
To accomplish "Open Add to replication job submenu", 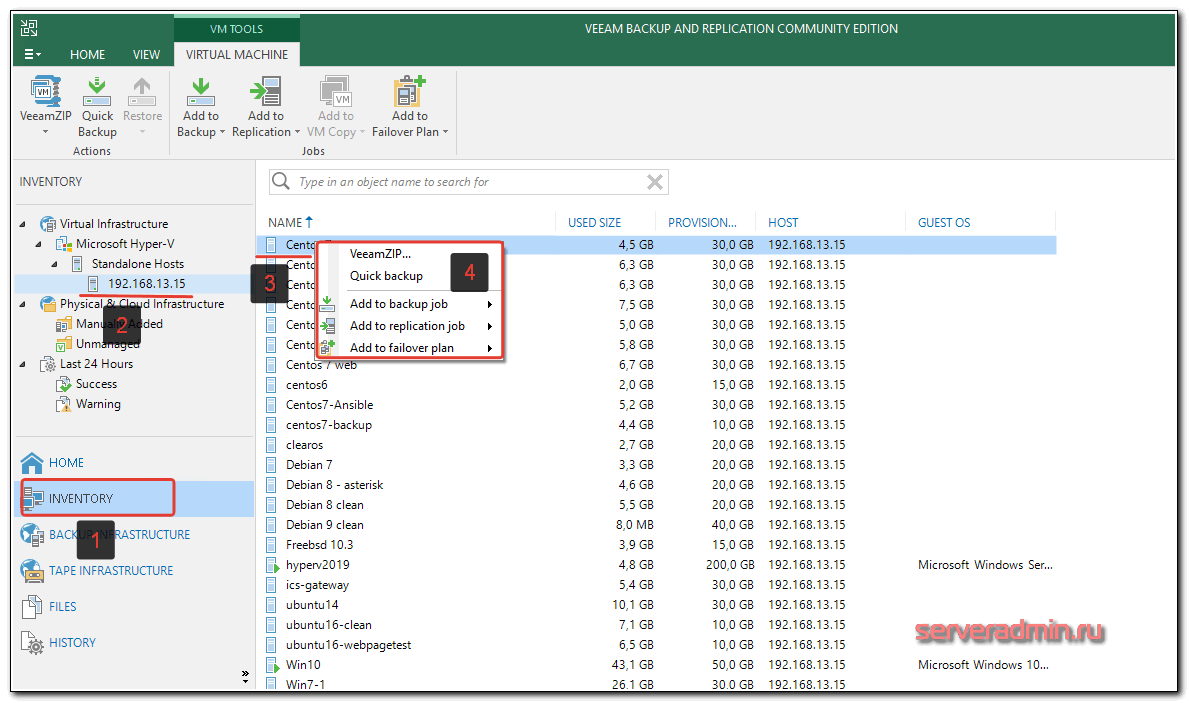I will [407, 326].
